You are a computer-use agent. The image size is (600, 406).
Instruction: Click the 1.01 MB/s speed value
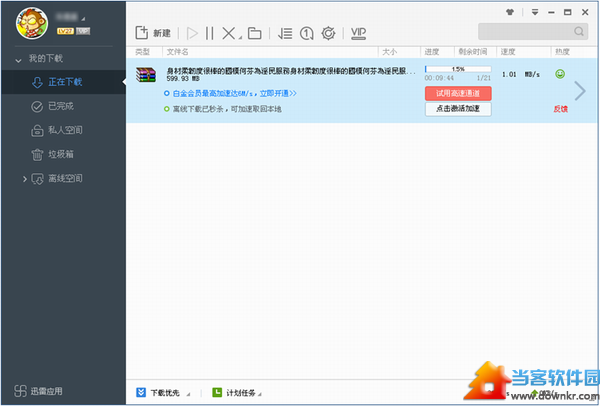tap(521, 75)
